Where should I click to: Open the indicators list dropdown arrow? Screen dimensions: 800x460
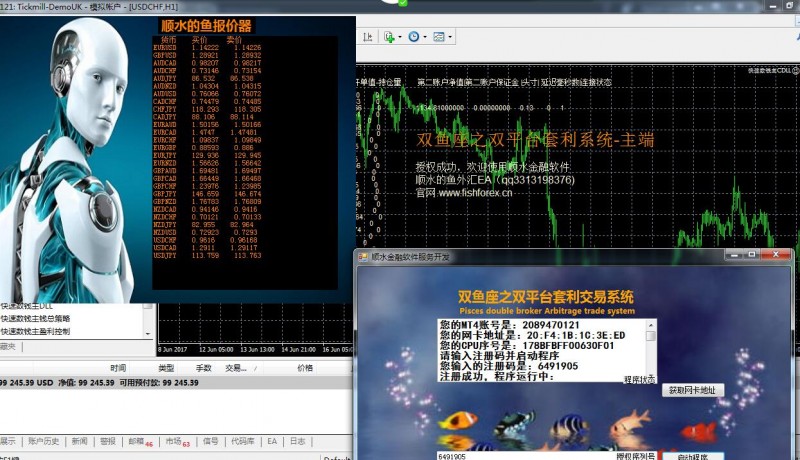click(x=399, y=37)
